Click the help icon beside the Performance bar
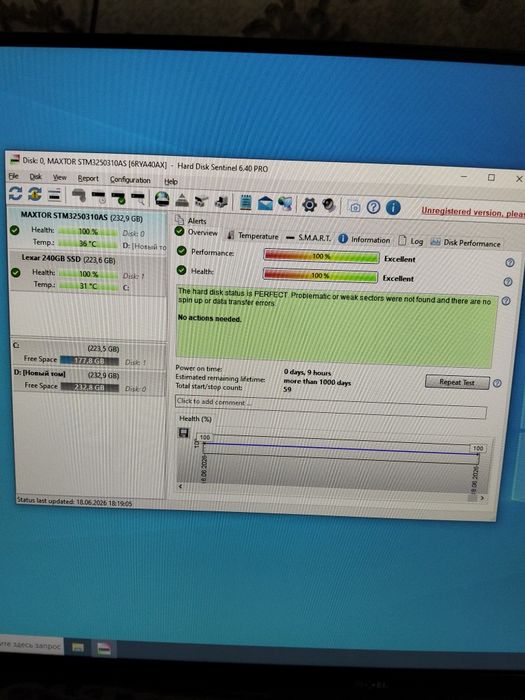Image resolution: width=525 pixels, height=700 pixels. 509,262
